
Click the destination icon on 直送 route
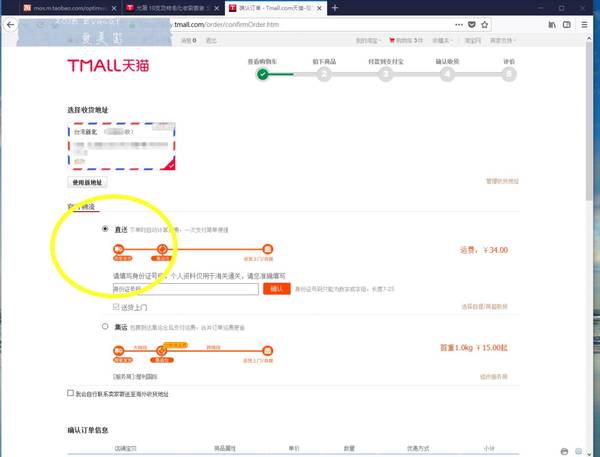coord(268,249)
